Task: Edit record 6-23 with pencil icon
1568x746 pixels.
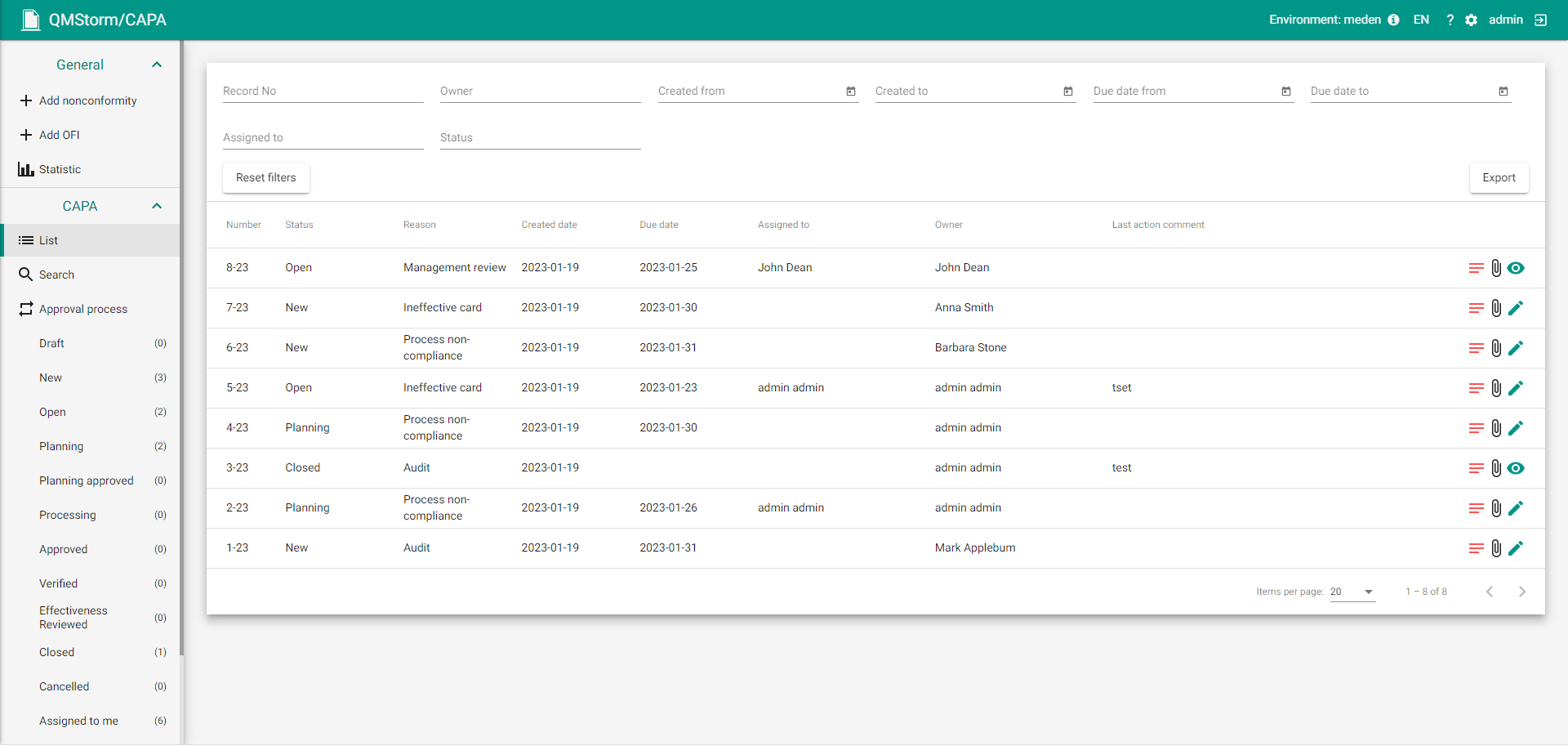Action: [1516, 348]
